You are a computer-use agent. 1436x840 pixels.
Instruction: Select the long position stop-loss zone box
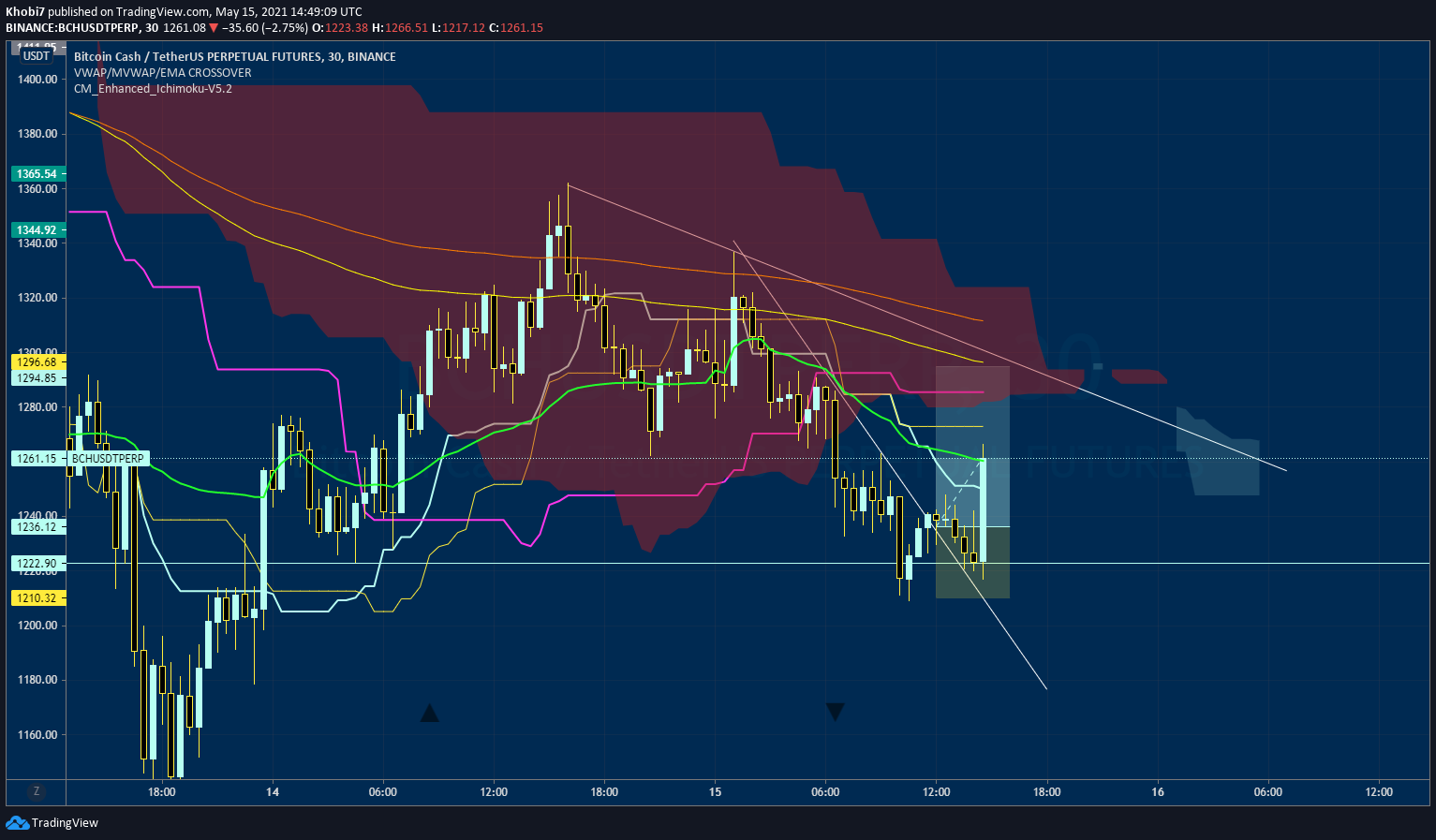[972, 563]
